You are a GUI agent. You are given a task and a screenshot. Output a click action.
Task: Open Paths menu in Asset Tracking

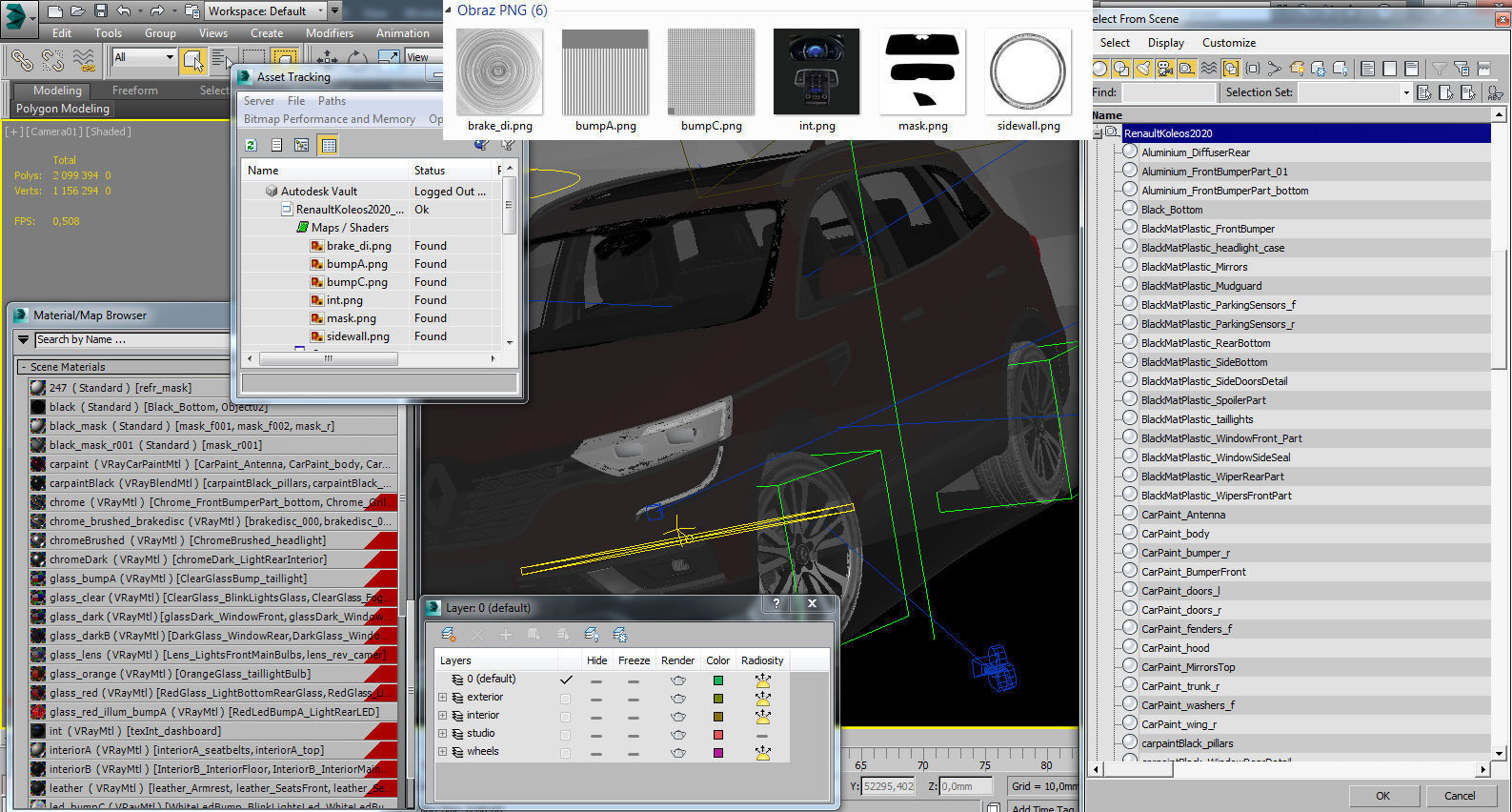pos(332,101)
